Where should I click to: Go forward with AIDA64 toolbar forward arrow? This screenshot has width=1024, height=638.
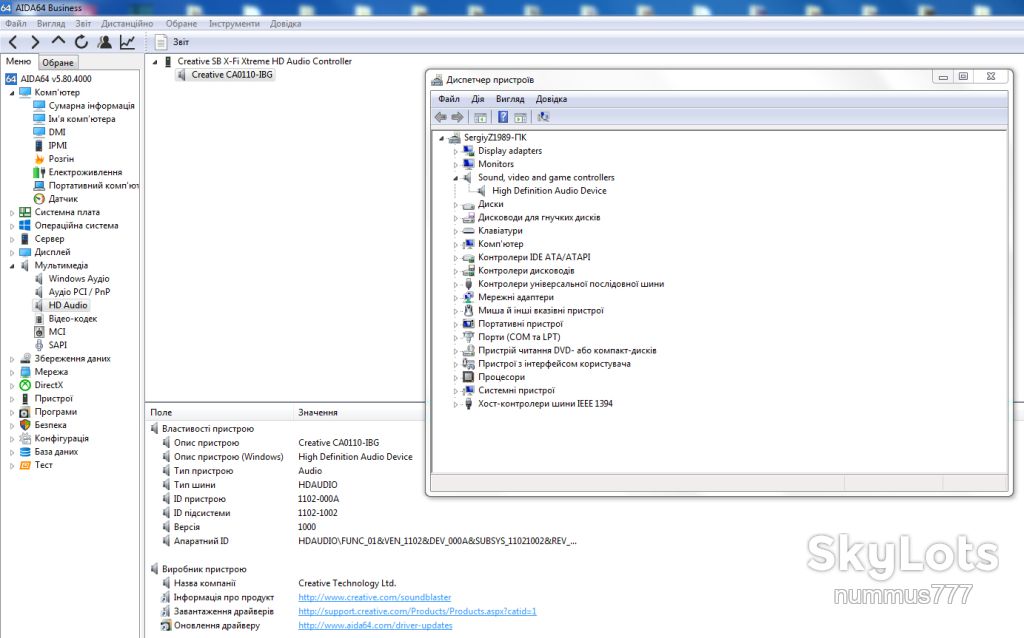(x=35, y=42)
